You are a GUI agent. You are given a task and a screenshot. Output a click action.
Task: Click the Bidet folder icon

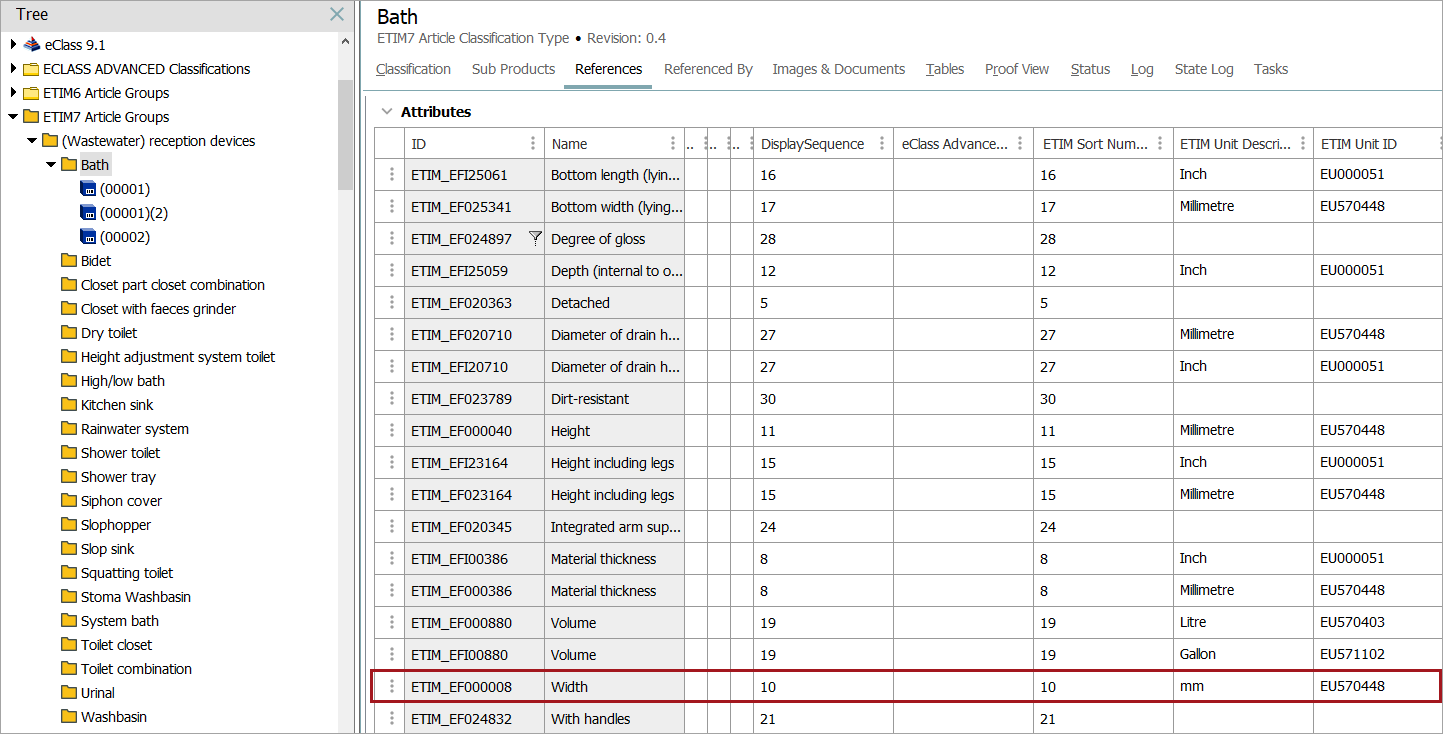(x=69, y=261)
